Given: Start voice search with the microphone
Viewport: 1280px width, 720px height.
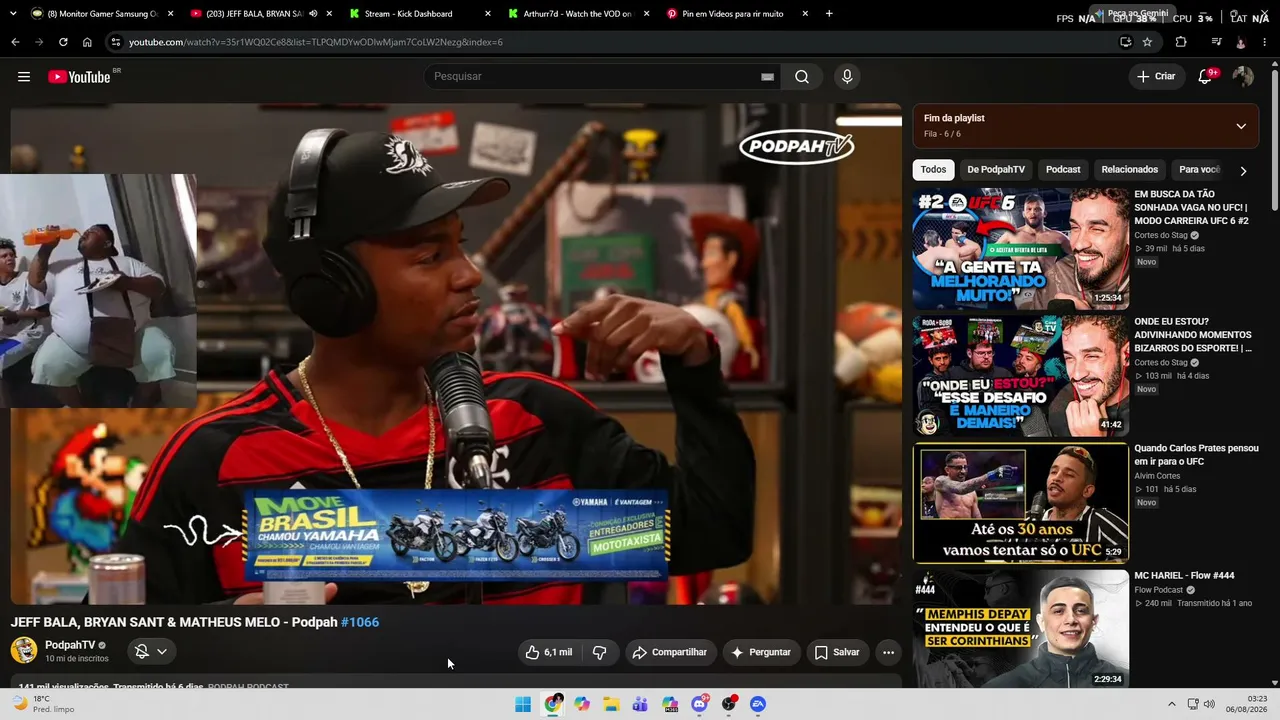Looking at the screenshot, I should (x=847, y=77).
